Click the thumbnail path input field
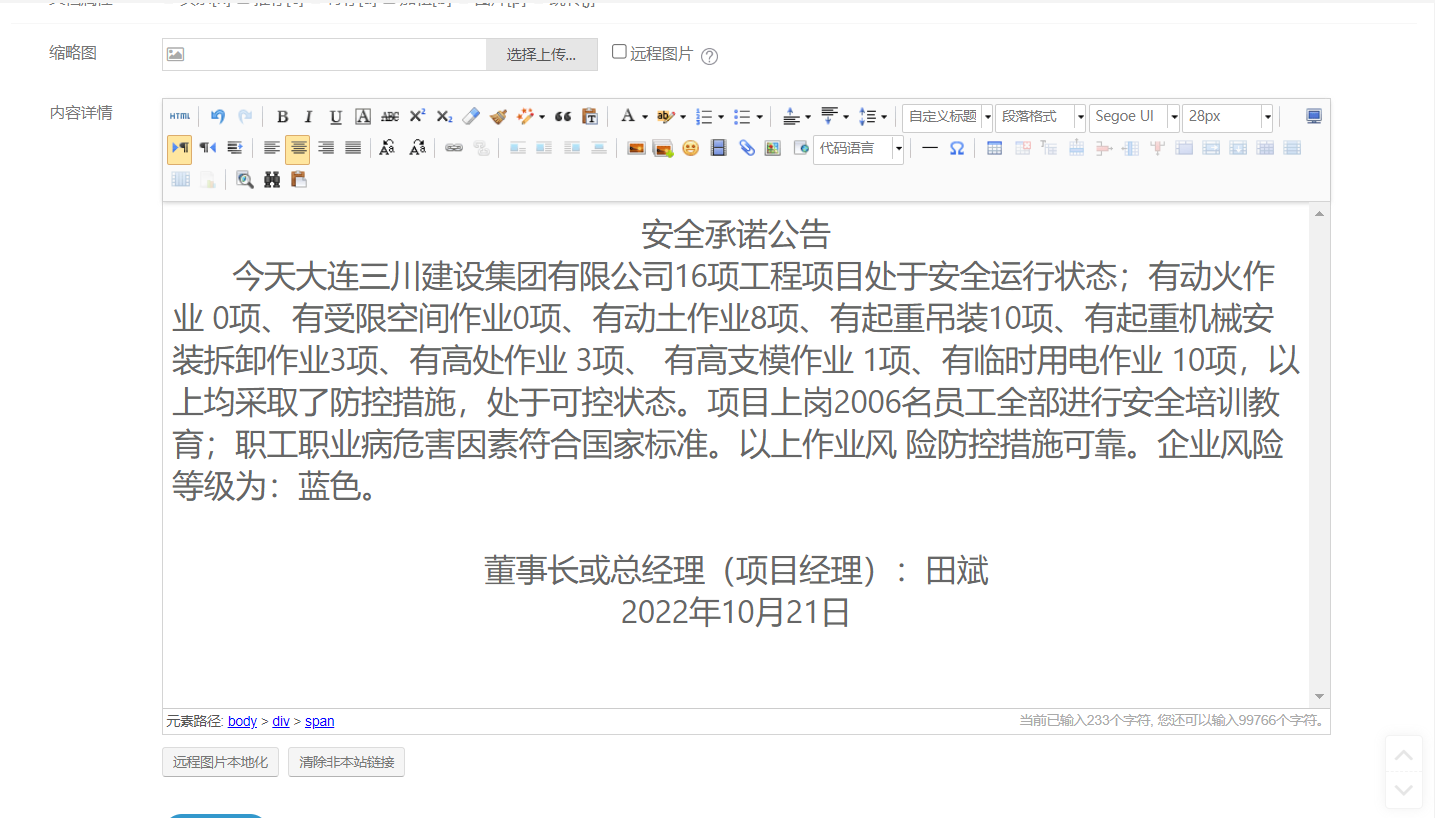 325,55
